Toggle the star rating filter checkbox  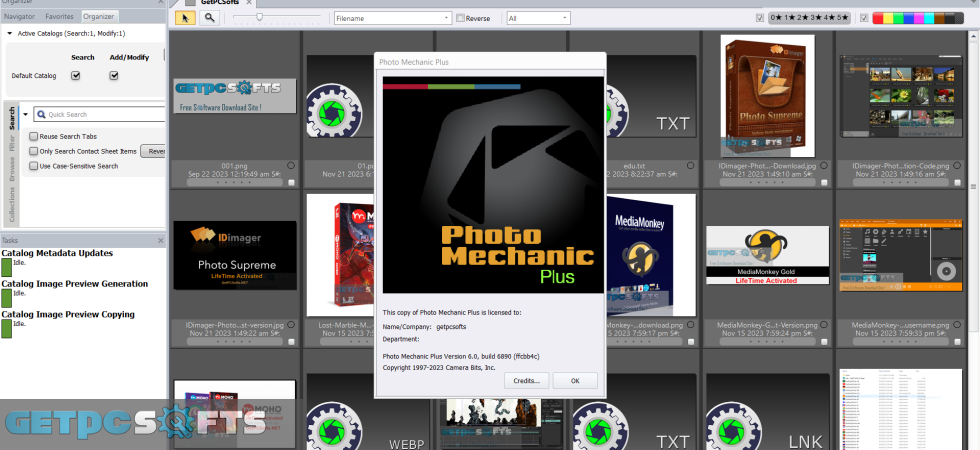tap(760, 18)
